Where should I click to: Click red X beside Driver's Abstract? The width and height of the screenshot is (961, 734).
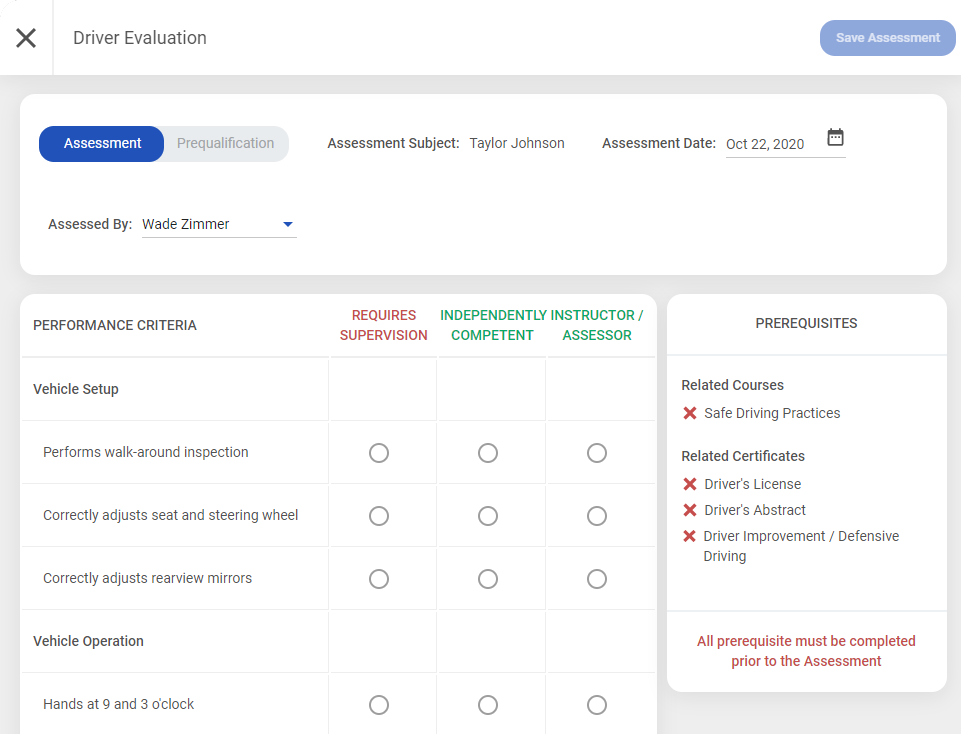point(689,510)
